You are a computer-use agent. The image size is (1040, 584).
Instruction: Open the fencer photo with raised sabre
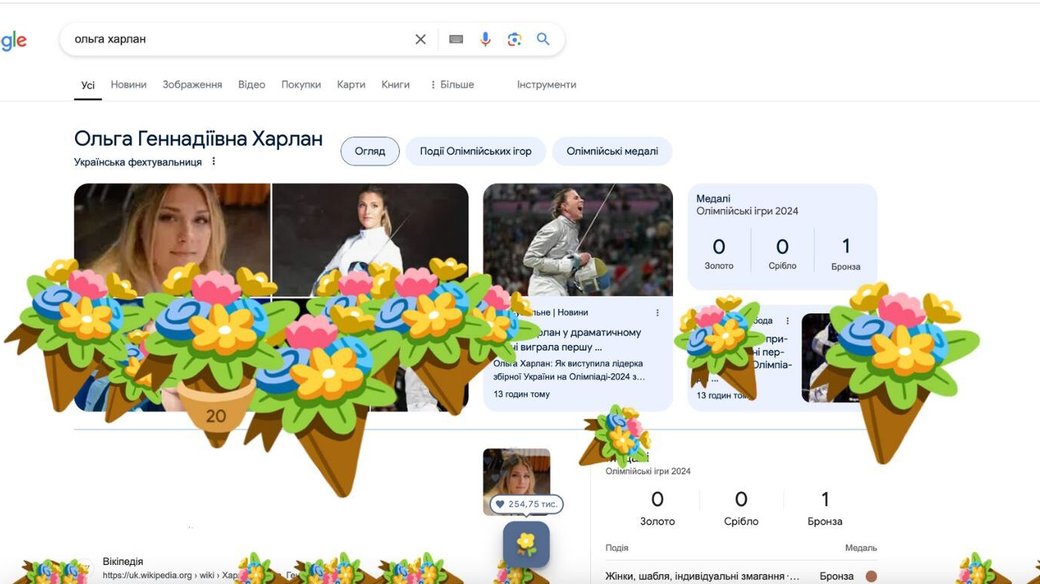pyautogui.click(x=577, y=240)
